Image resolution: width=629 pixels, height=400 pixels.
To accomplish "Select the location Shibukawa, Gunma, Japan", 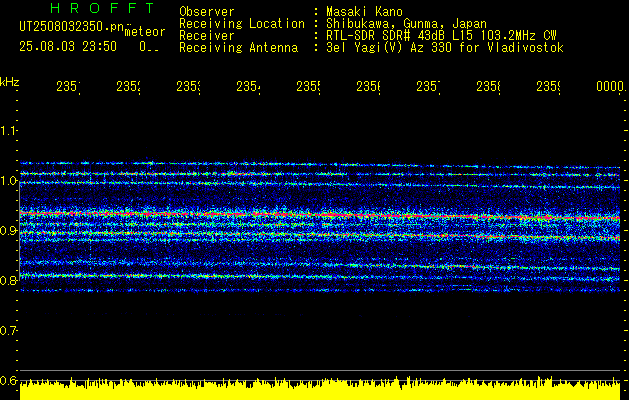I will (406, 24).
